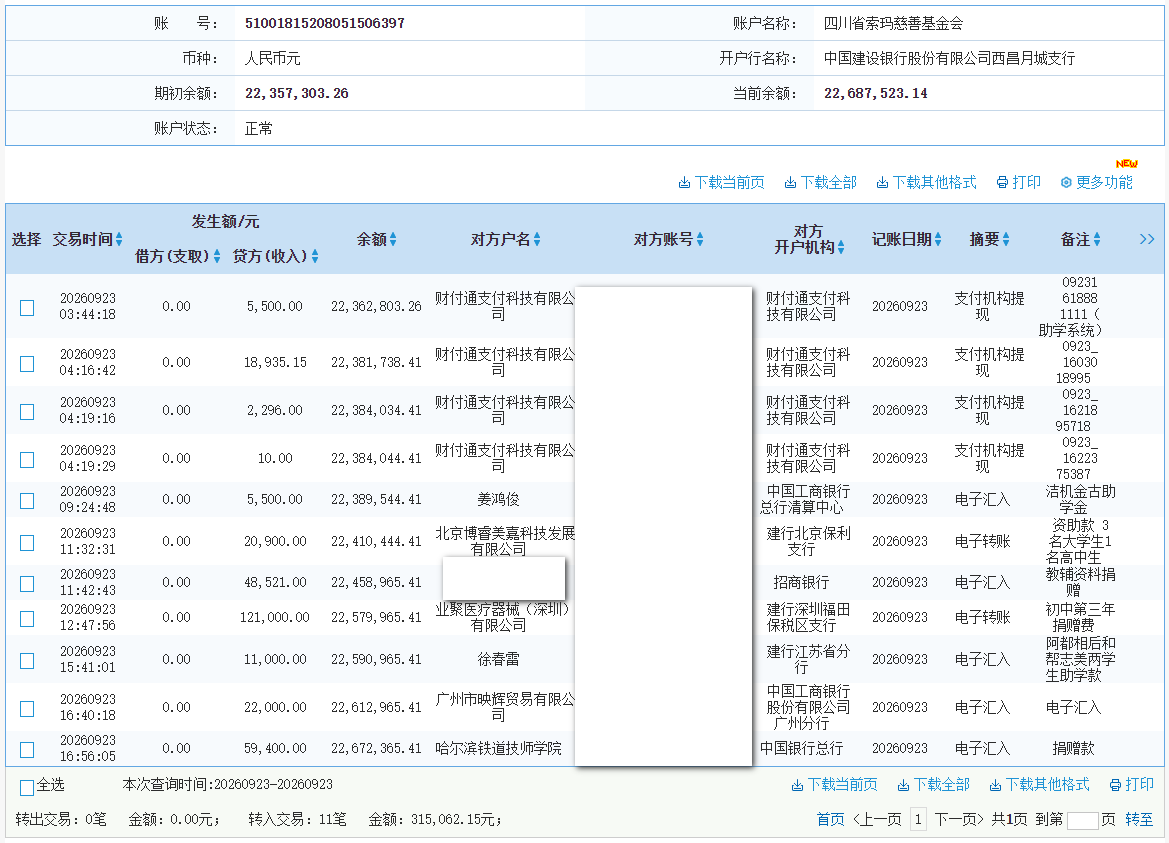Click bottom 下载全部 link
Screen dimensions: 1169x843
933,785
